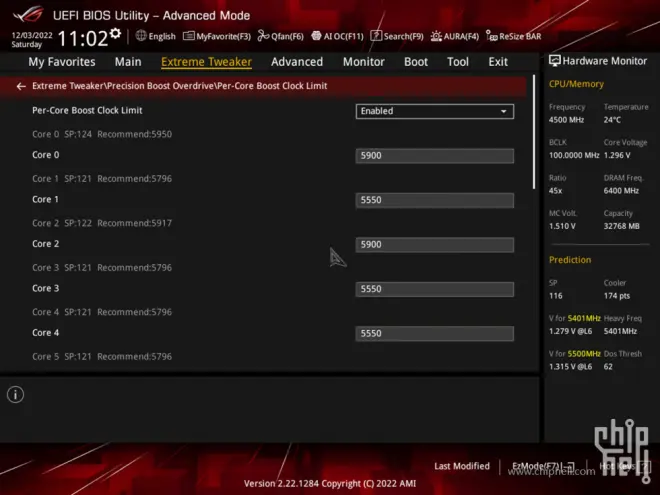
Task: Click Last Modified button
Action: tap(462, 466)
